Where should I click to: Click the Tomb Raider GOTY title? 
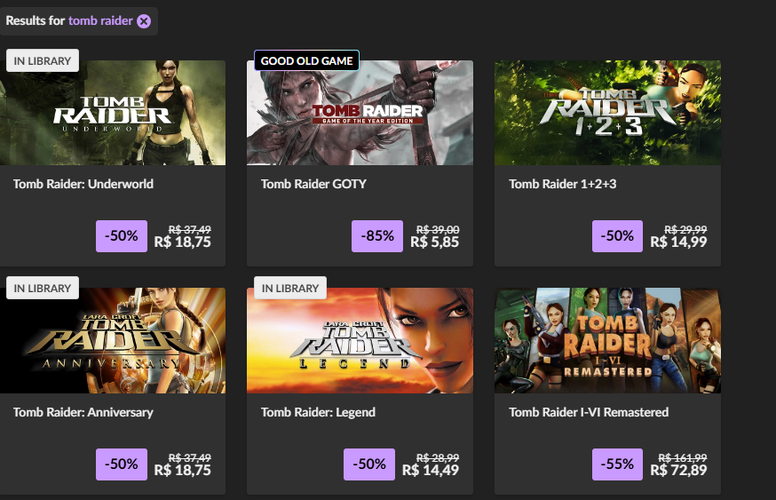[314, 184]
